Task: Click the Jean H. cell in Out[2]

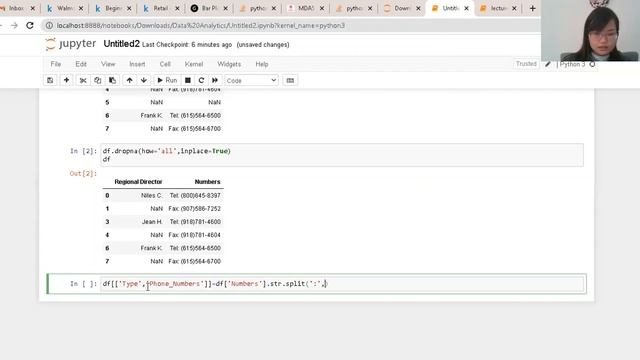Action: (152, 222)
